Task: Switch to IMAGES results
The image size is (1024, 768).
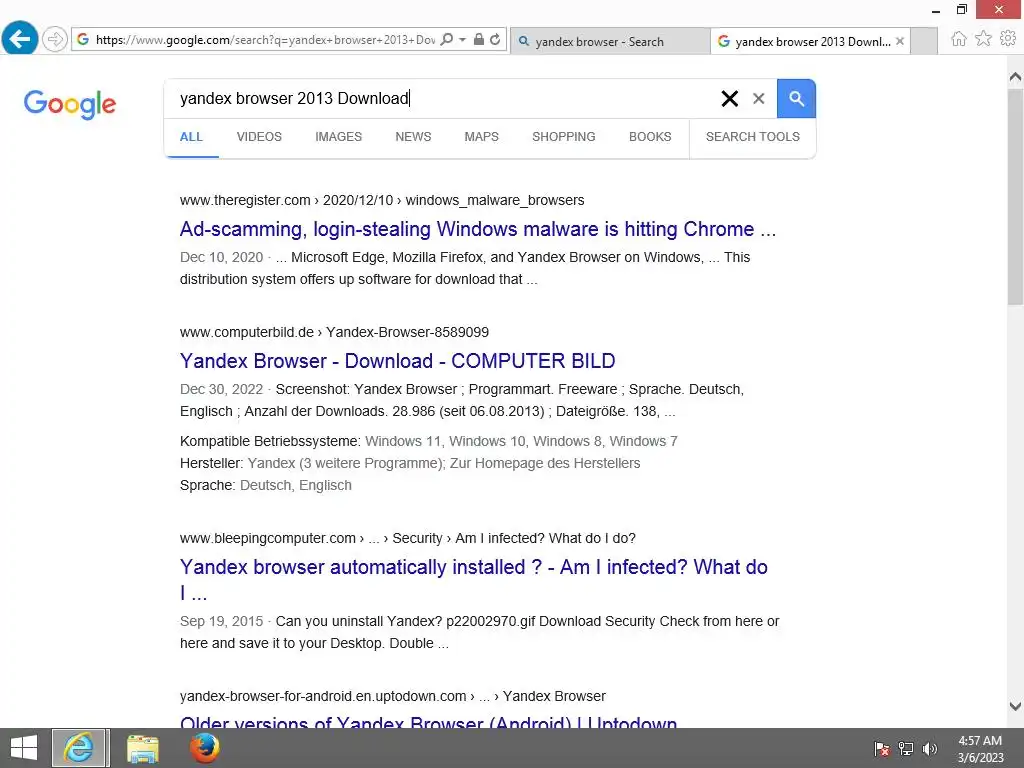Action: click(x=338, y=137)
